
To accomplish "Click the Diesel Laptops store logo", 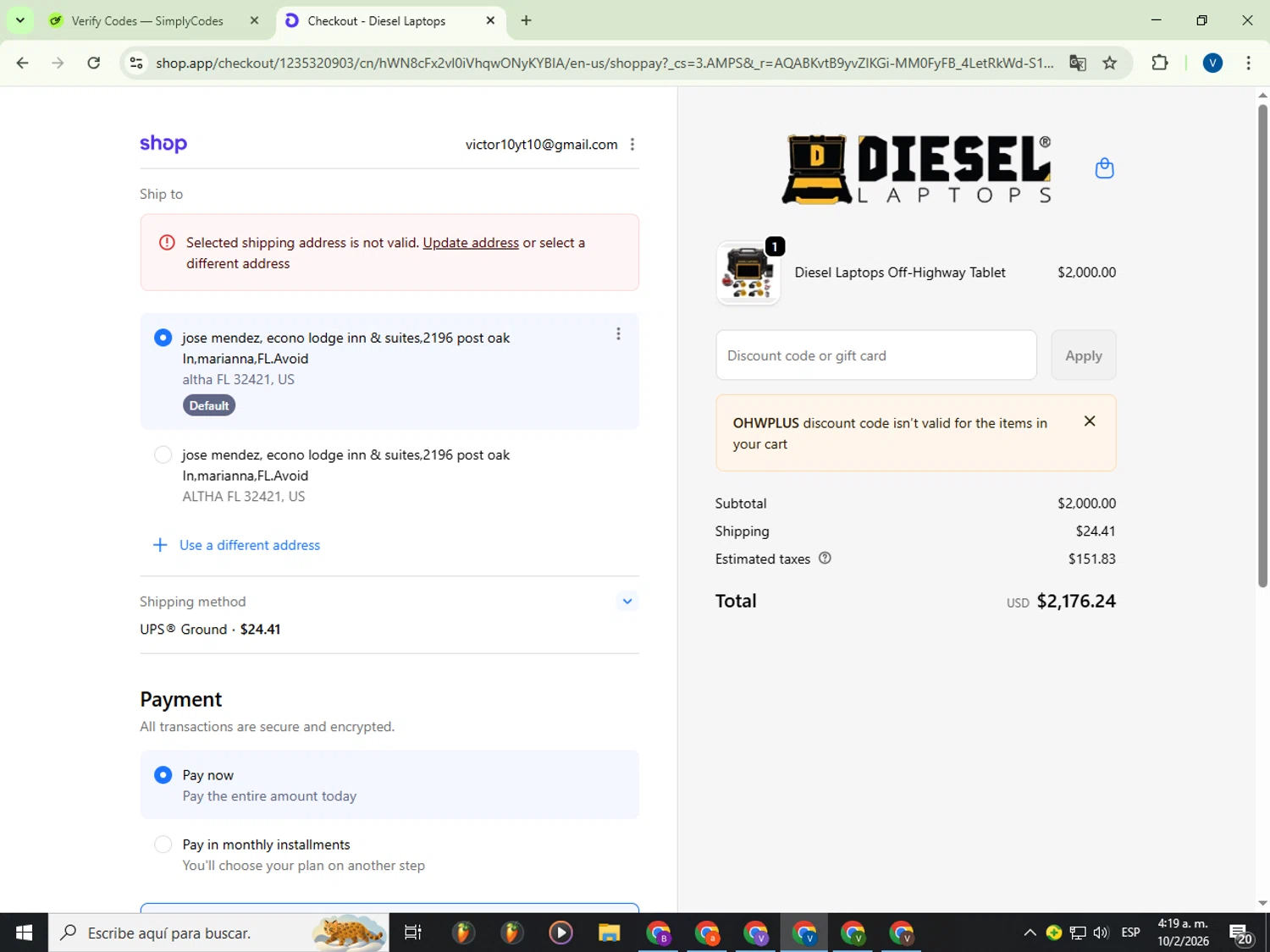I will 918,169.
